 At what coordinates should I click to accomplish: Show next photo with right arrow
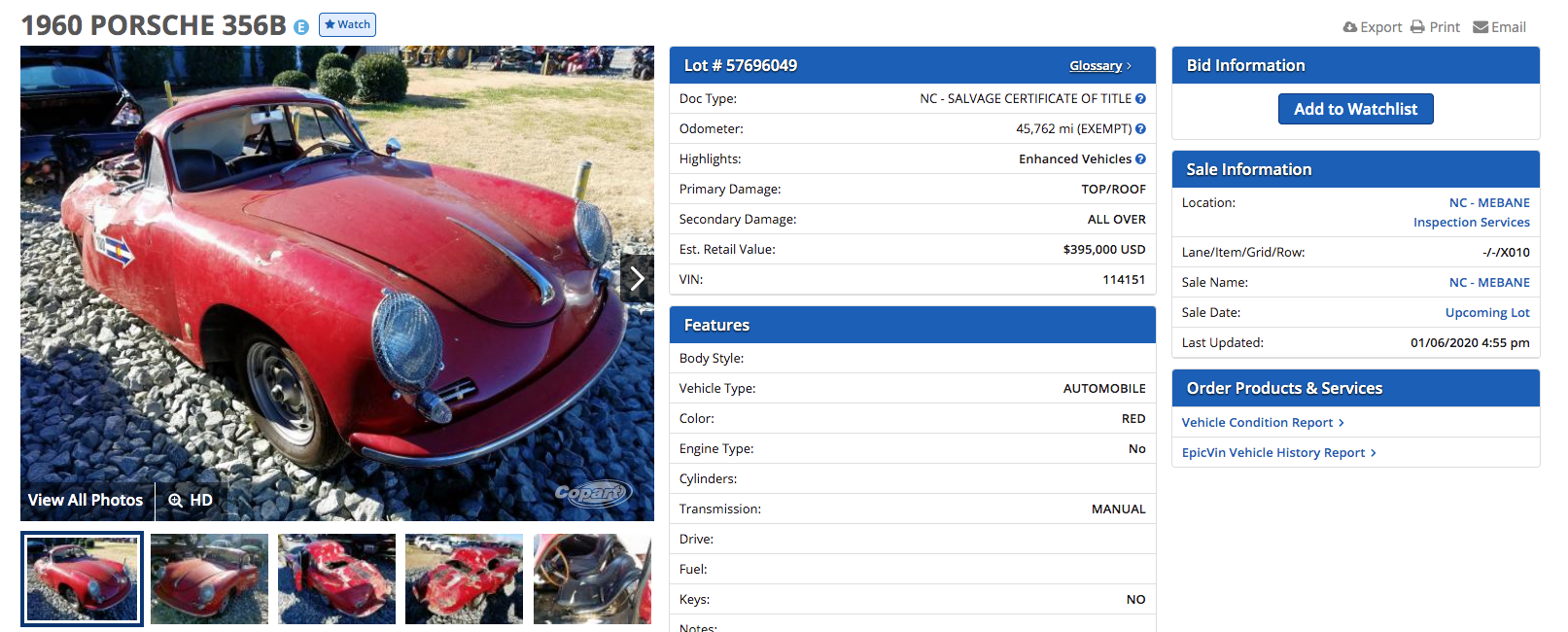(x=637, y=279)
